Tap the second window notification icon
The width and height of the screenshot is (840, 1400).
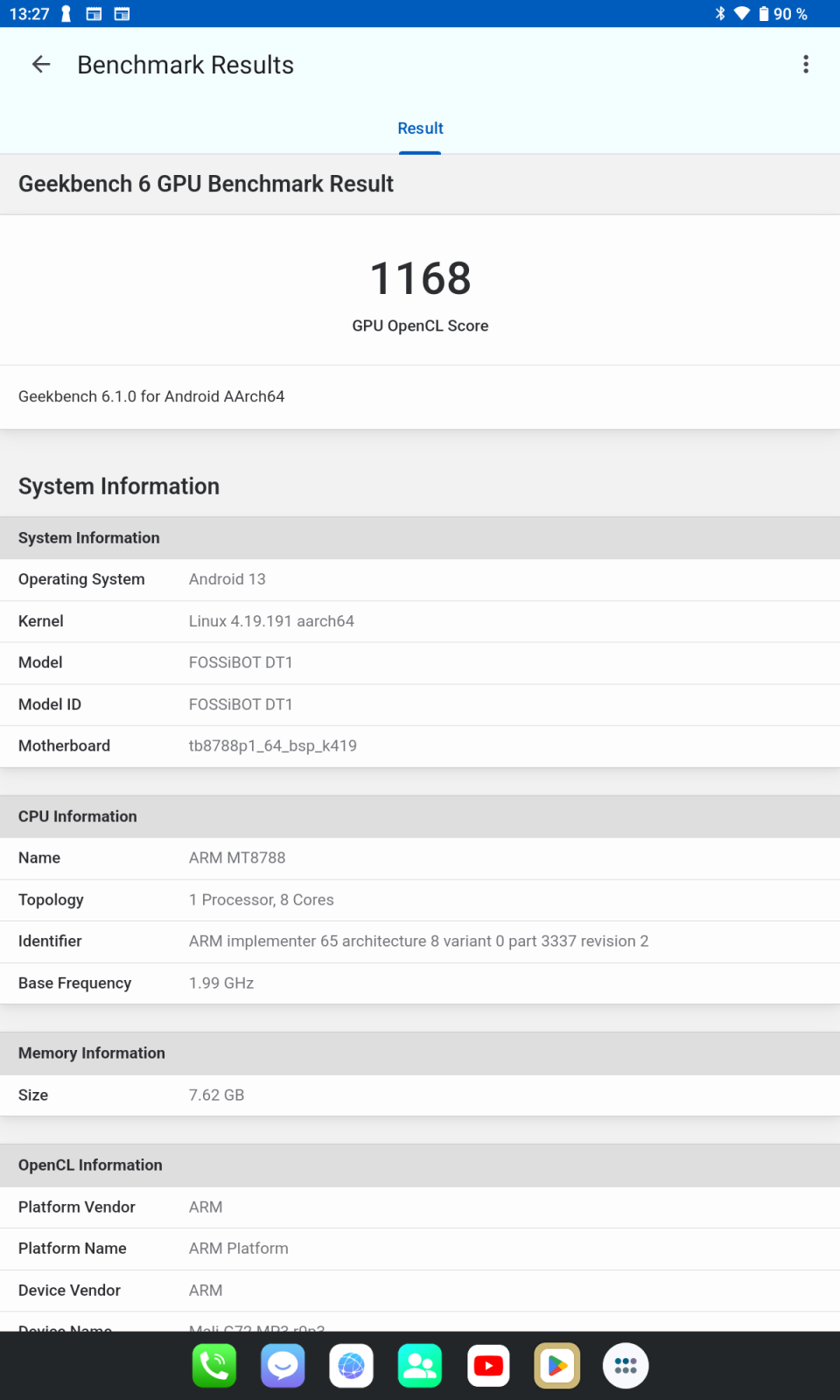click(x=122, y=14)
